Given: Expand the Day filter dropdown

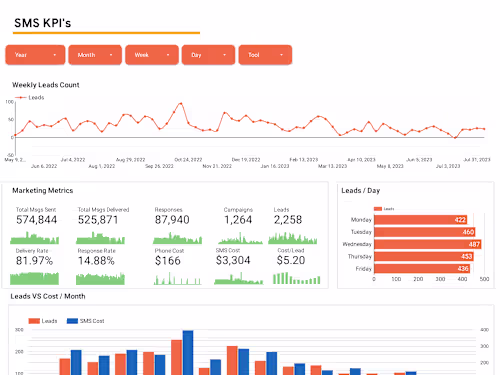Looking at the screenshot, I should coord(208,55).
